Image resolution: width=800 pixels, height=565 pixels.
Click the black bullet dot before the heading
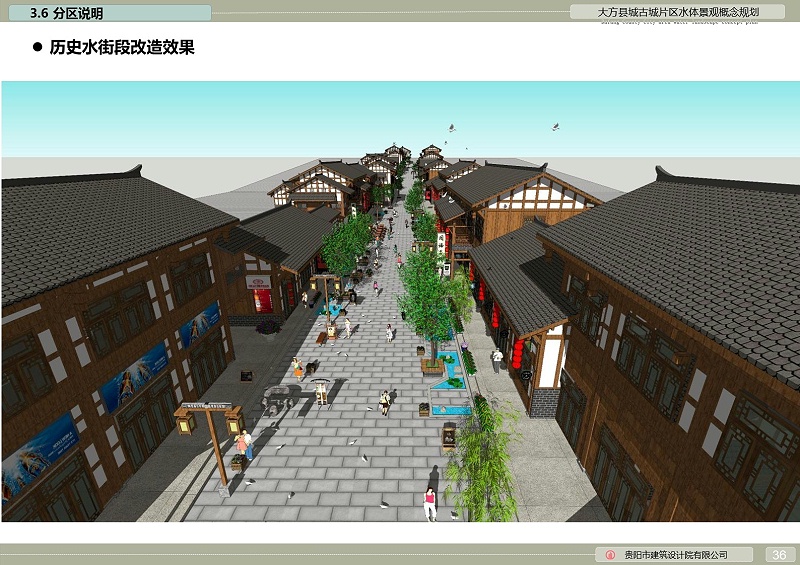coord(38,47)
